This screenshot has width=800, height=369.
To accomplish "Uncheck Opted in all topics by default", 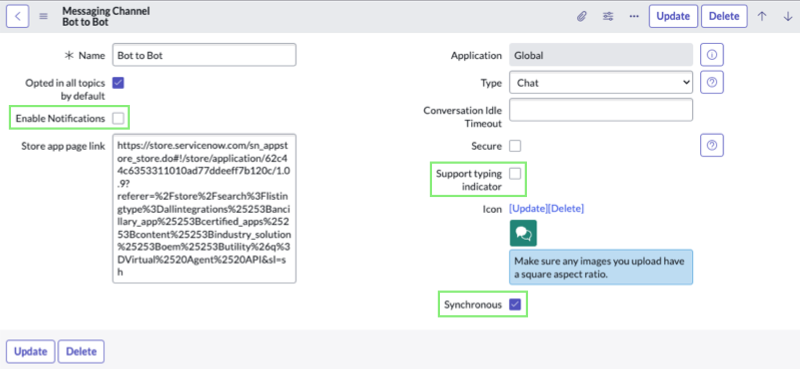I will [118, 83].
